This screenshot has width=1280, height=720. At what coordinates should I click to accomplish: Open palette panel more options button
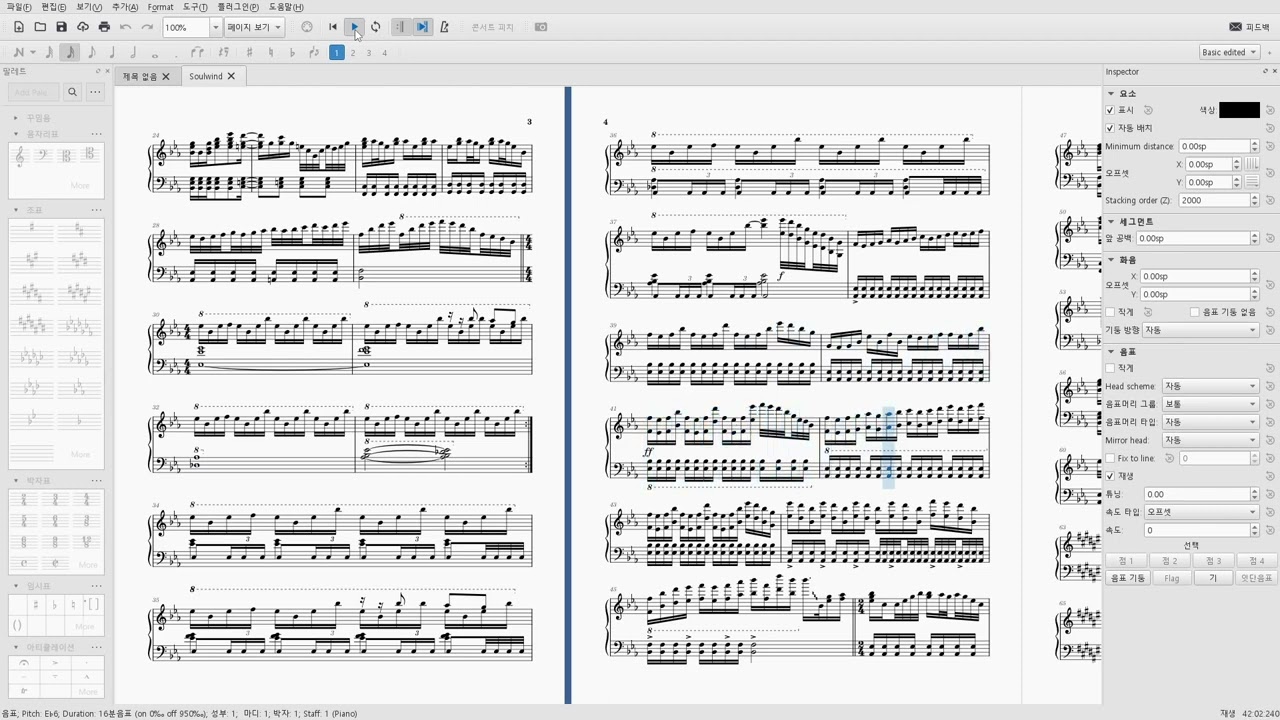click(x=95, y=92)
